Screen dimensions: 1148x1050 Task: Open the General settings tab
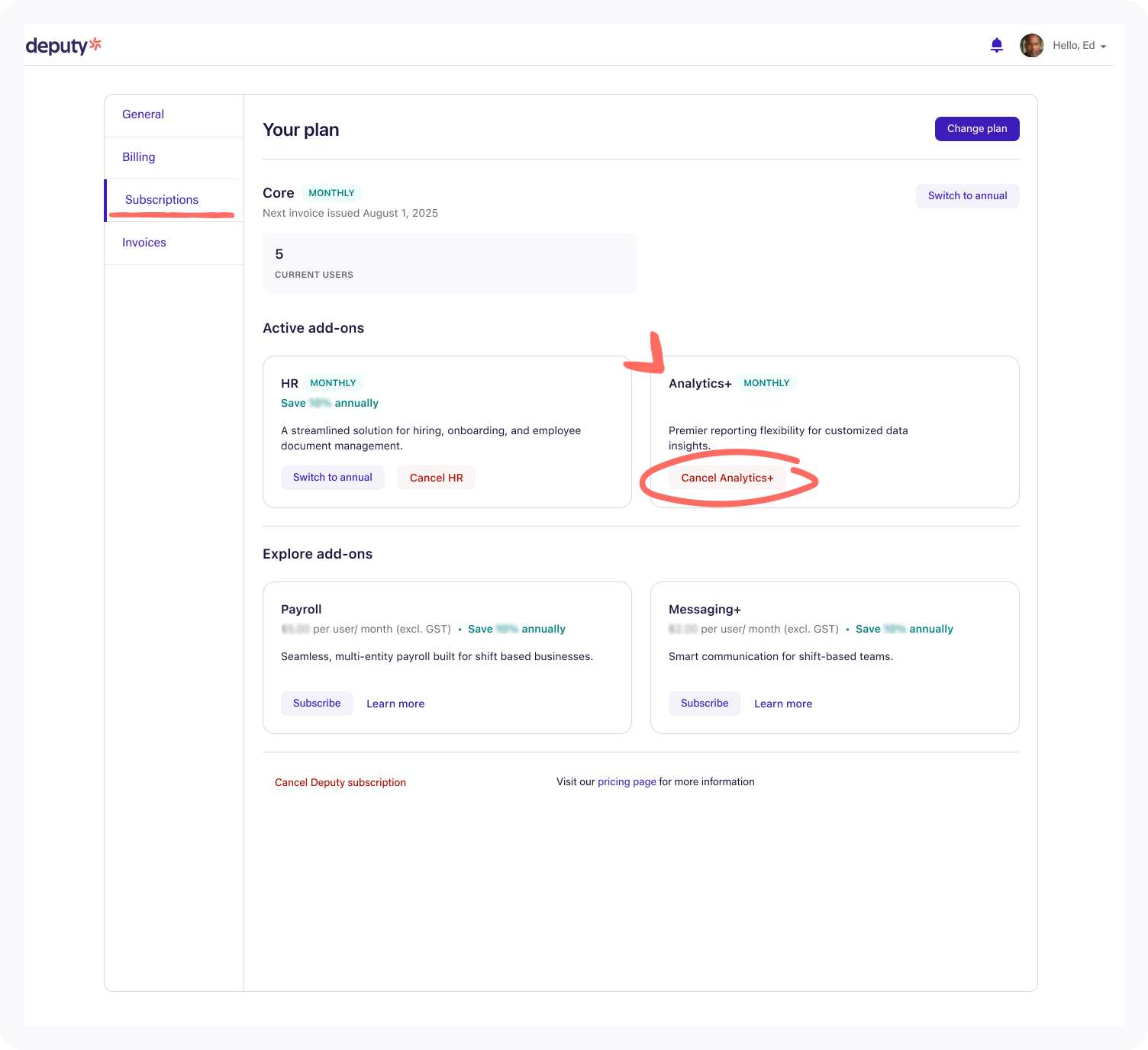(x=143, y=114)
